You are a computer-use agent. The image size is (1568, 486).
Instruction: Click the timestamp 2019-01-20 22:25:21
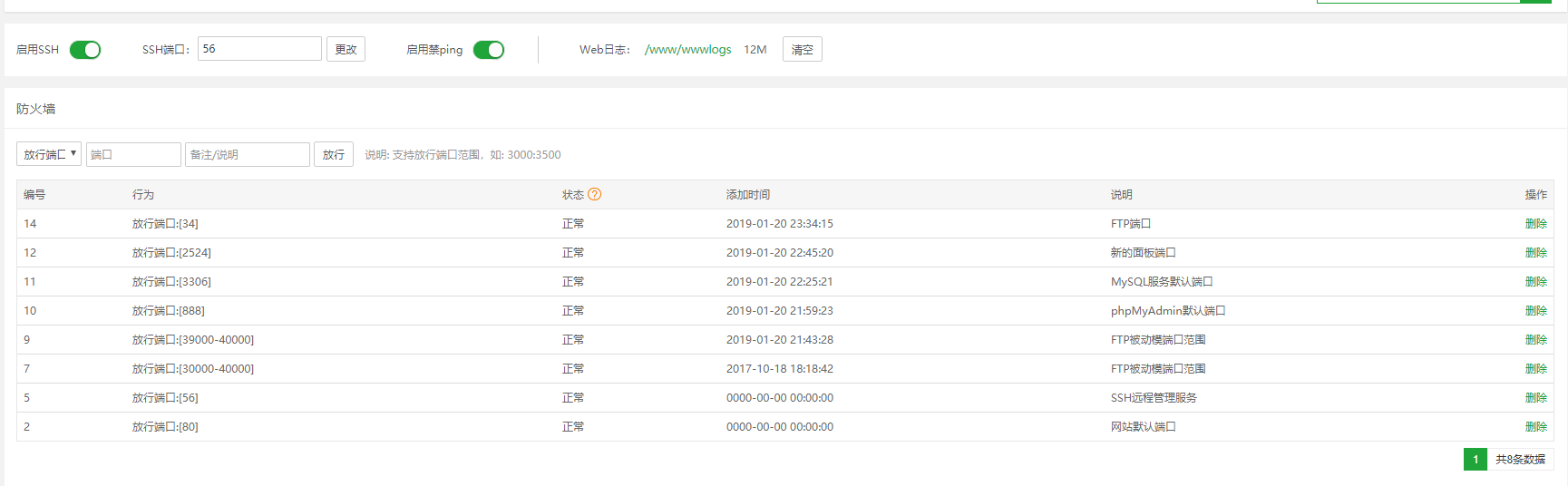pyautogui.click(x=780, y=282)
